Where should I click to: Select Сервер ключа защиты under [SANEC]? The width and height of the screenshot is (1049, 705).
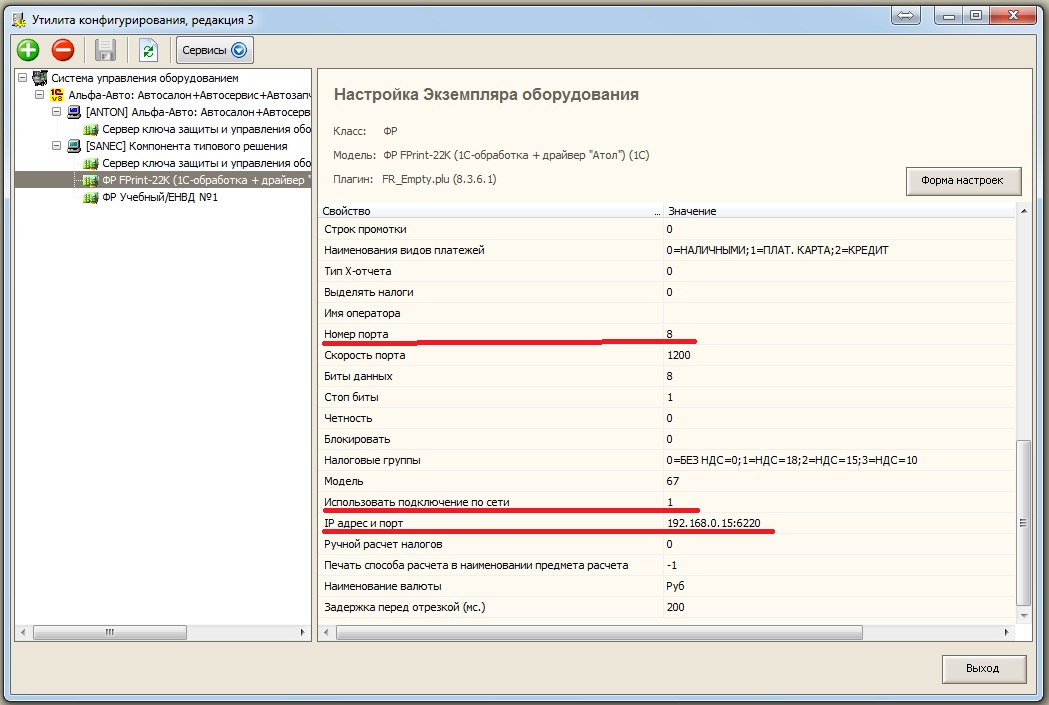coord(206,163)
